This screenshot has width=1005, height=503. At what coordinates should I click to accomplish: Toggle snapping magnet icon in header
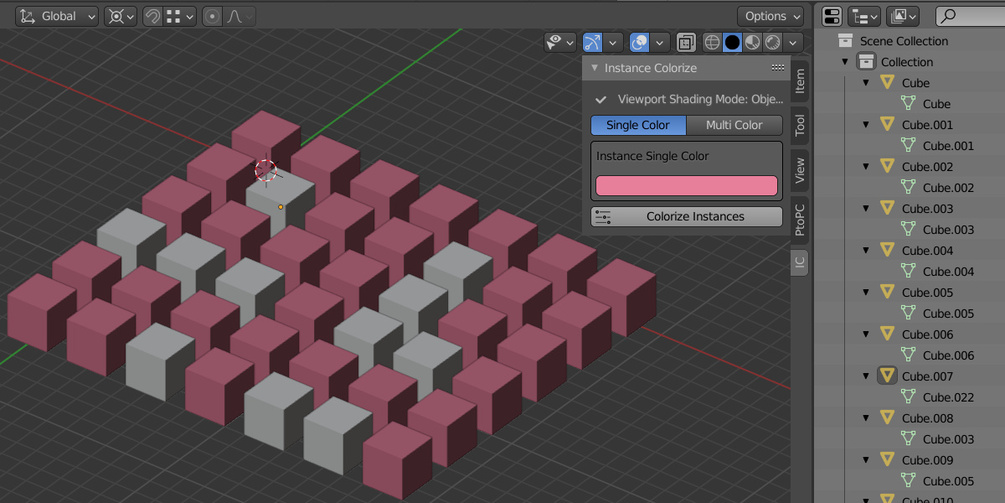[x=152, y=17]
